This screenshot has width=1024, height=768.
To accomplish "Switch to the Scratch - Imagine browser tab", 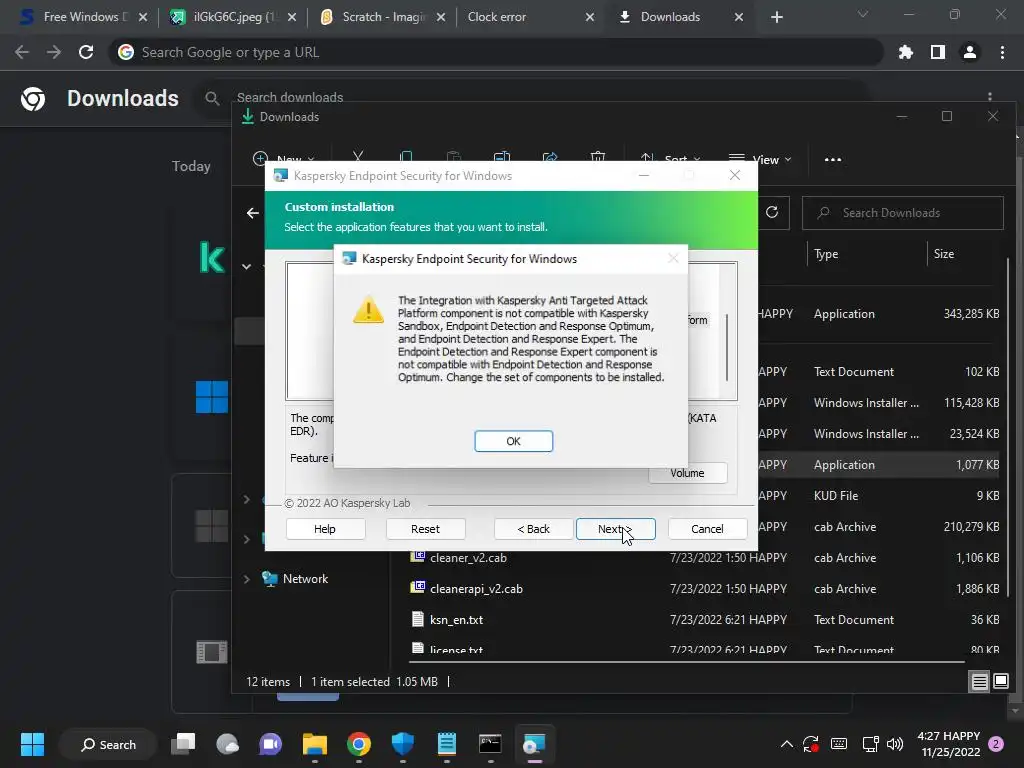I will click(383, 17).
